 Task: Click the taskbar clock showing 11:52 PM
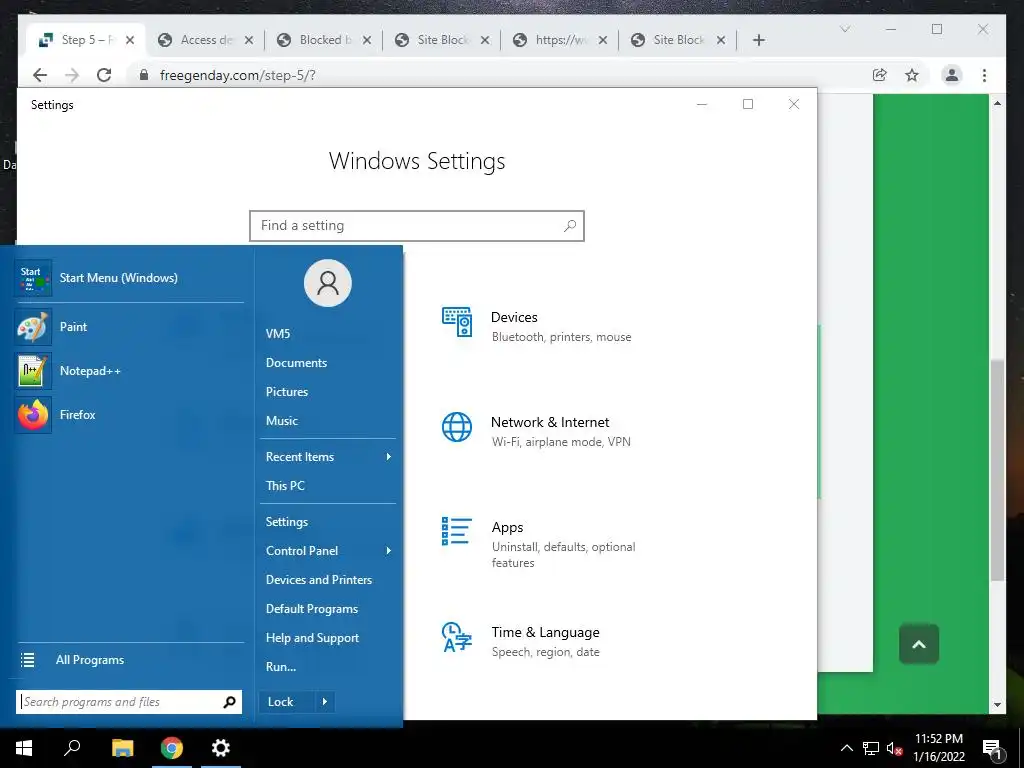[x=938, y=748]
